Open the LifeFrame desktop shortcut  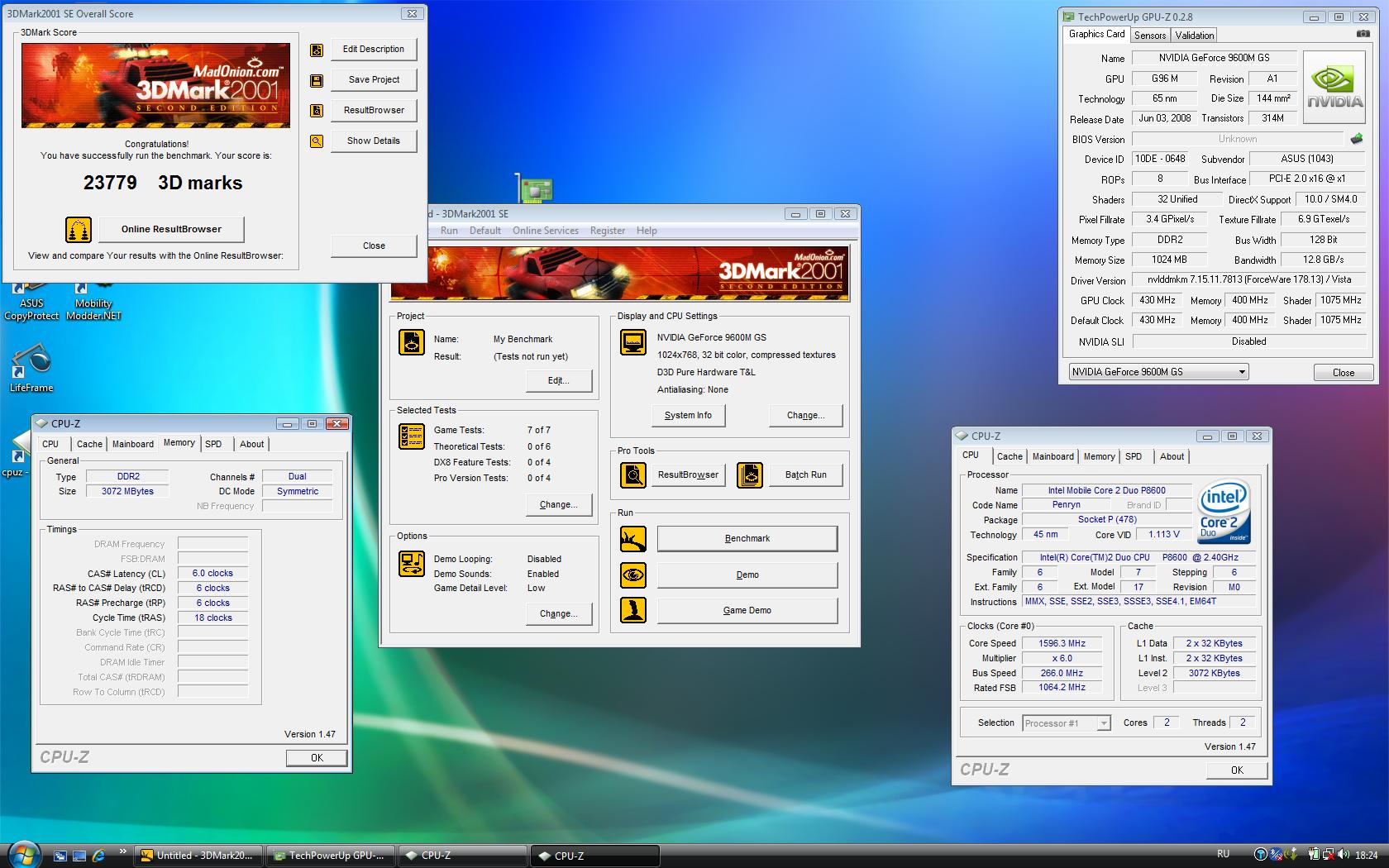31,368
